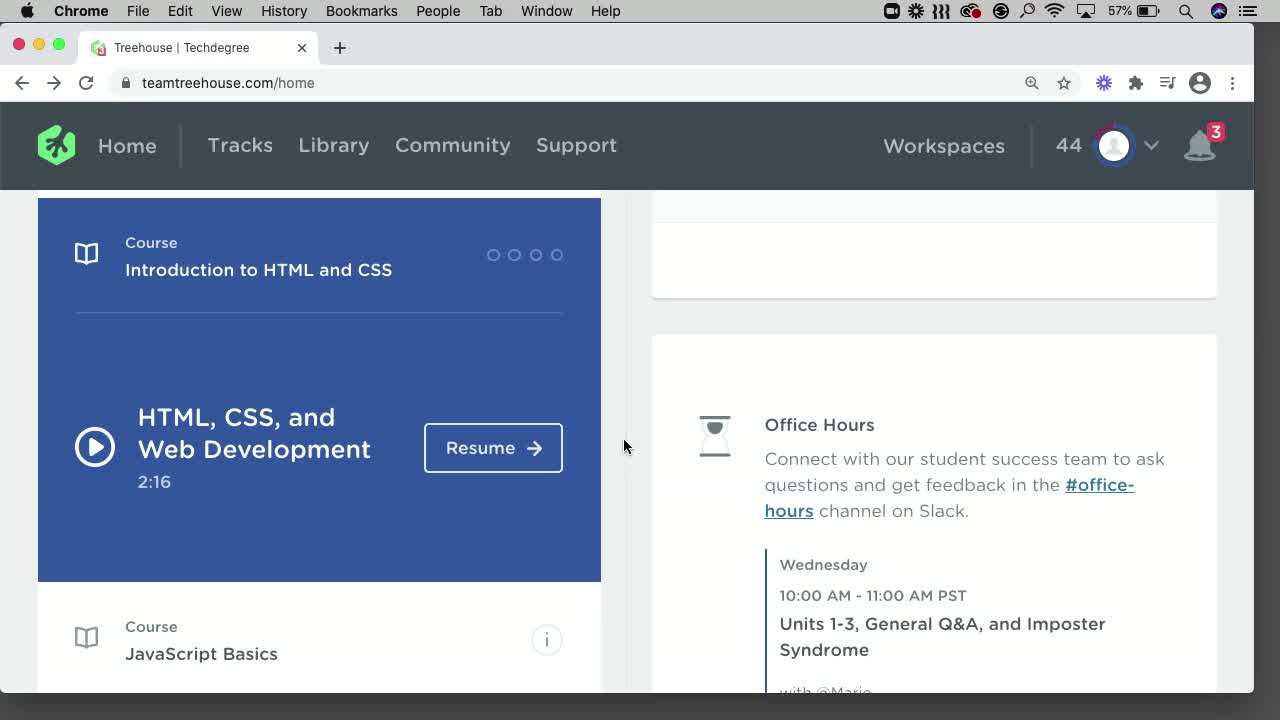Open the Chrome extensions puzzle menu

(1136, 83)
